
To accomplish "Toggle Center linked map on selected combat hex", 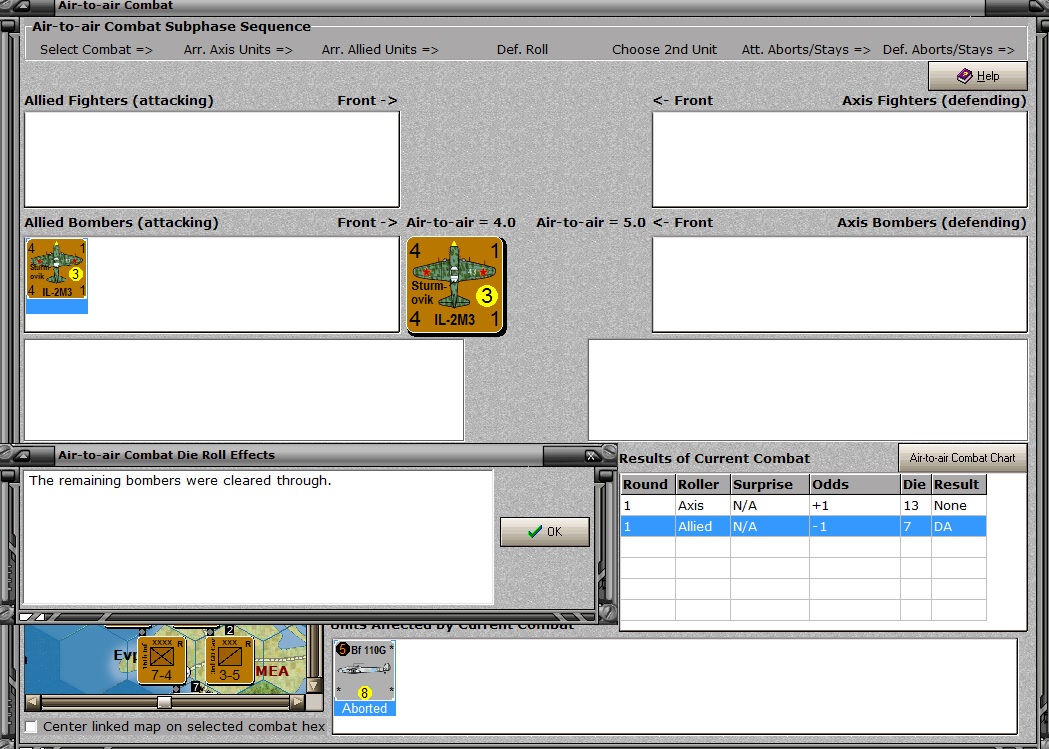I will pos(31,726).
